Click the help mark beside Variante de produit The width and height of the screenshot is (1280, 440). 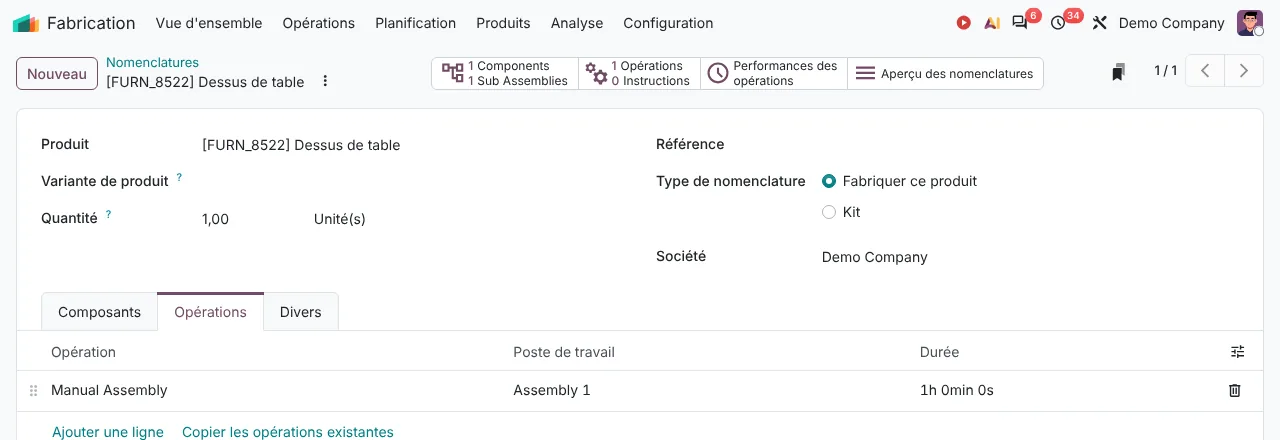pyautogui.click(x=179, y=177)
